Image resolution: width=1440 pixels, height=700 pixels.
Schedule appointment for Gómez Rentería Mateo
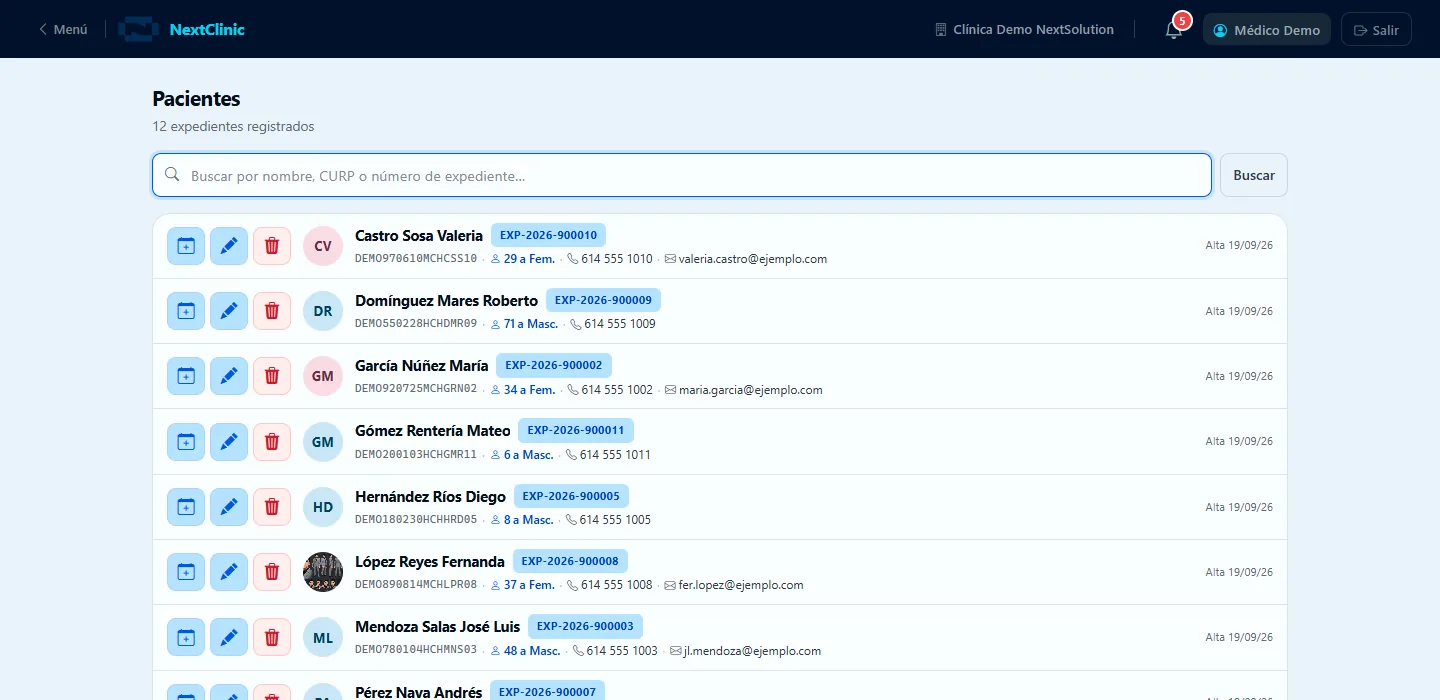click(186, 442)
